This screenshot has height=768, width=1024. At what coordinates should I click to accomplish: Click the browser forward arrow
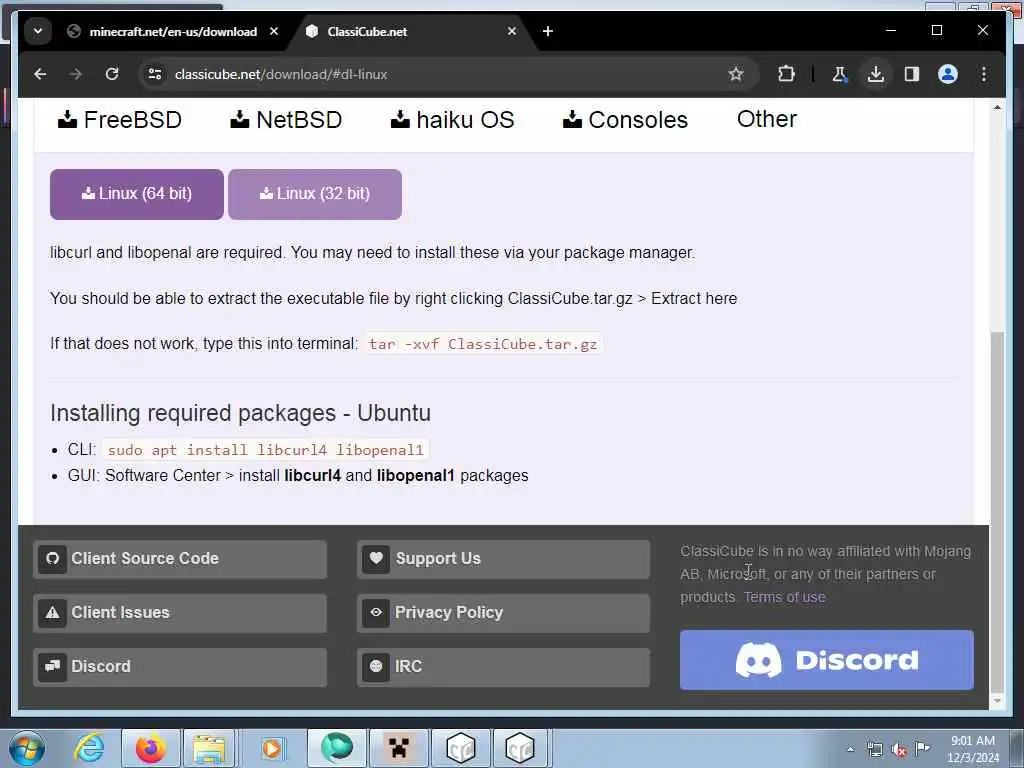click(76, 74)
